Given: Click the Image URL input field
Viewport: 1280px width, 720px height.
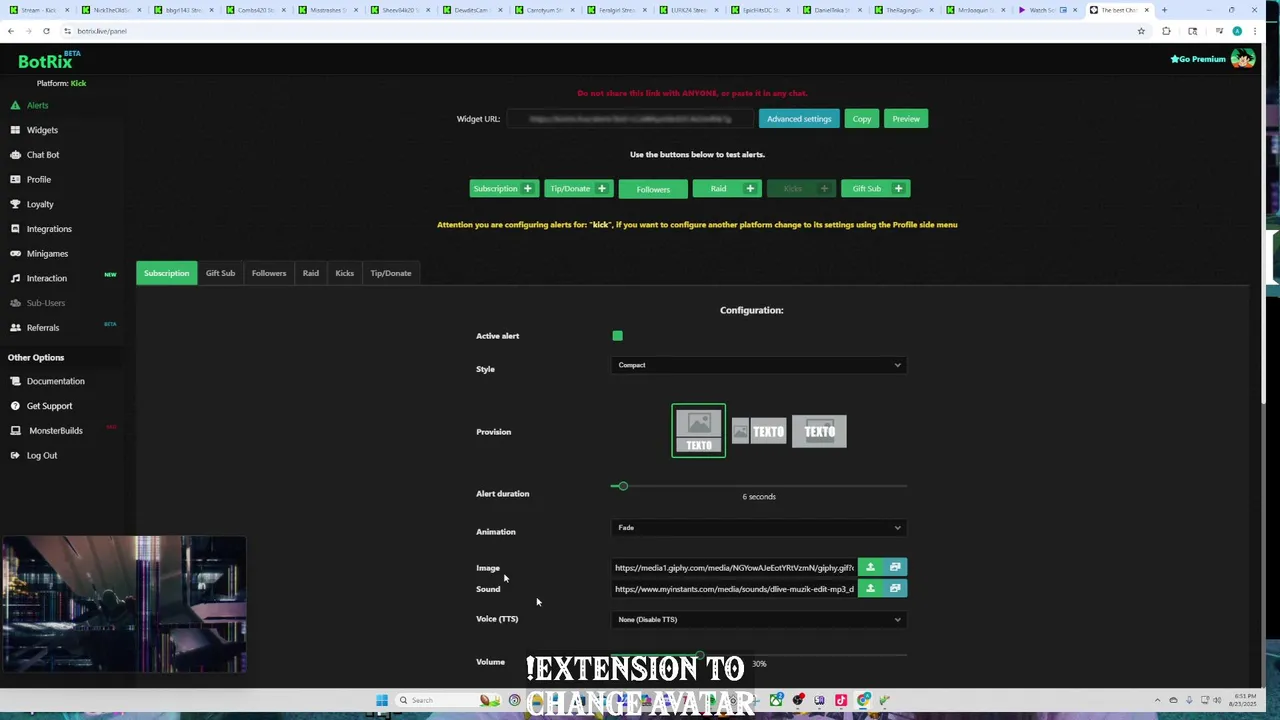Looking at the screenshot, I should pos(734,568).
